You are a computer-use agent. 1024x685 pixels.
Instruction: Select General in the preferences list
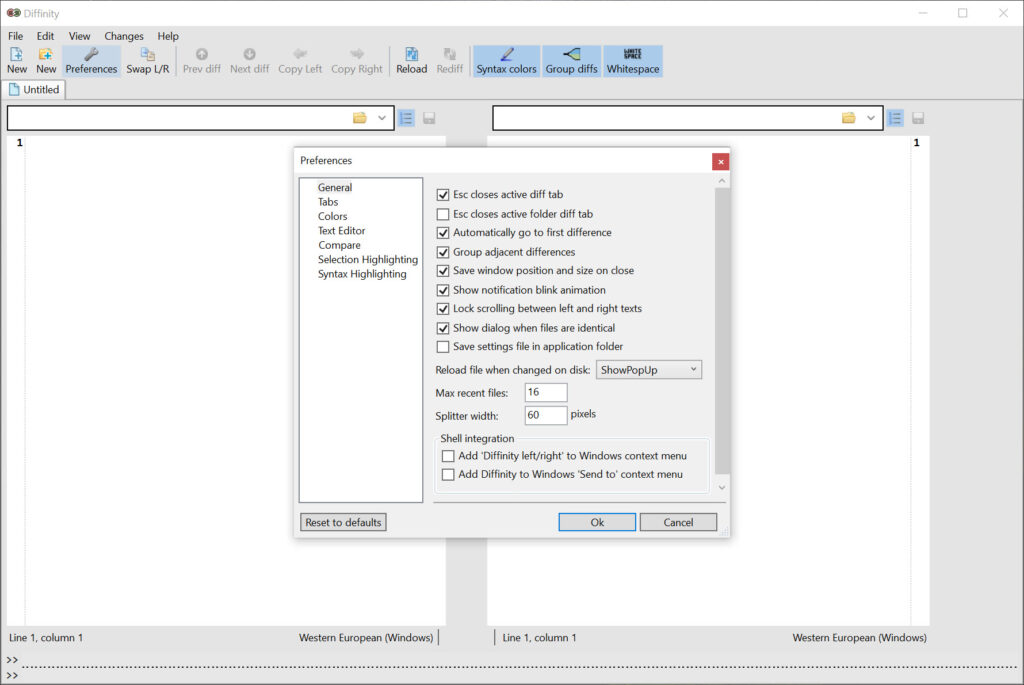click(335, 187)
